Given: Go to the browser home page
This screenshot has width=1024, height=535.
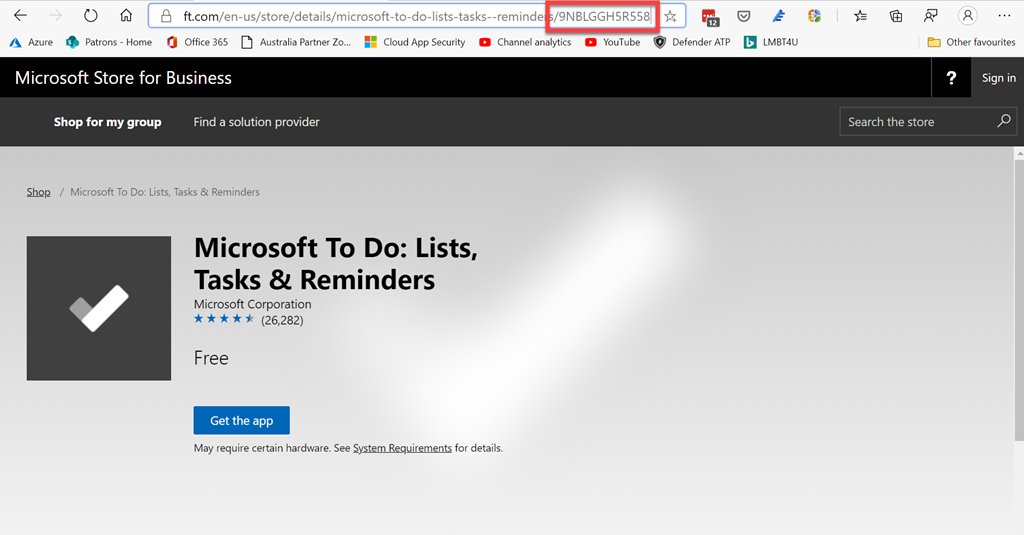Looking at the screenshot, I should (126, 16).
